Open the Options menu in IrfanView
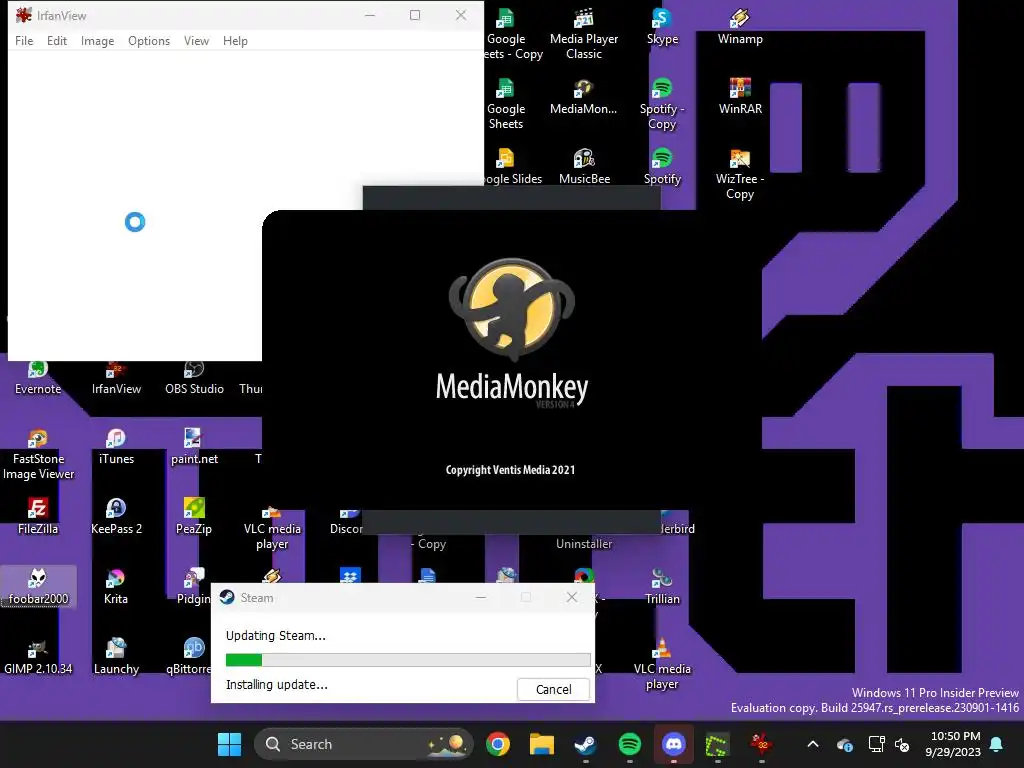The height and width of the screenshot is (768, 1024). pyautogui.click(x=149, y=40)
